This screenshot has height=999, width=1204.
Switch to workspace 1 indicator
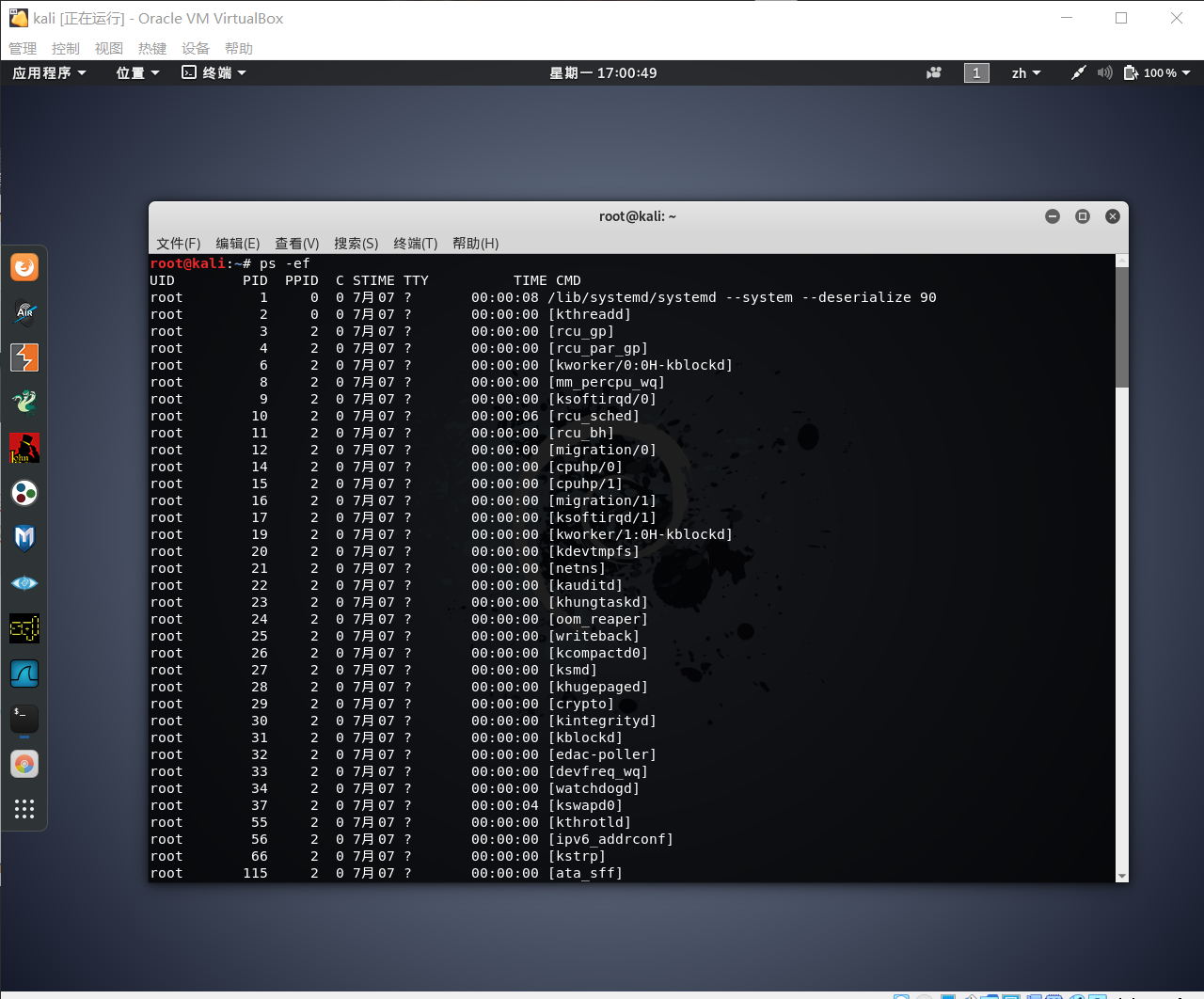point(976,72)
